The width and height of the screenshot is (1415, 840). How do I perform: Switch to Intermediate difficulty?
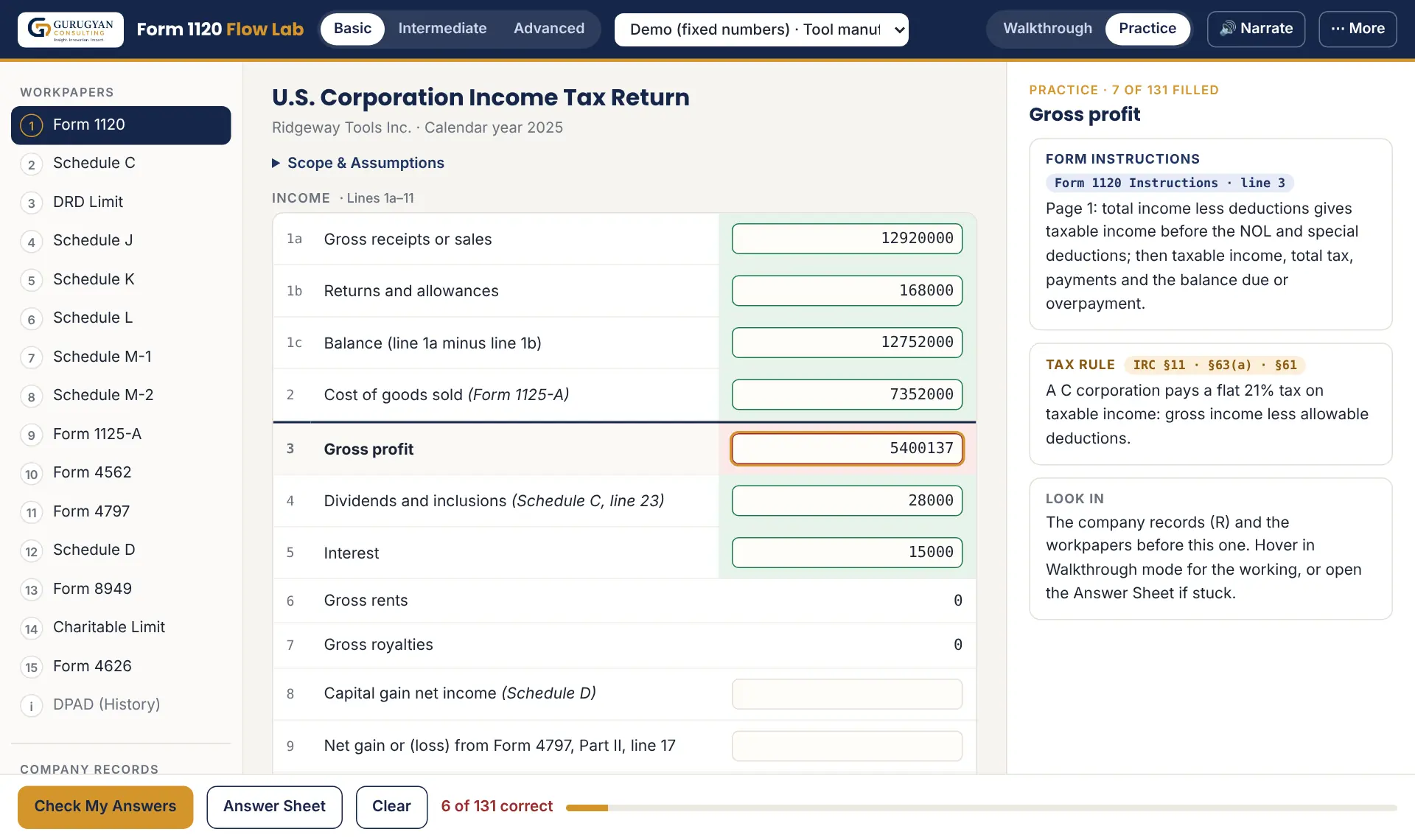tap(442, 29)
